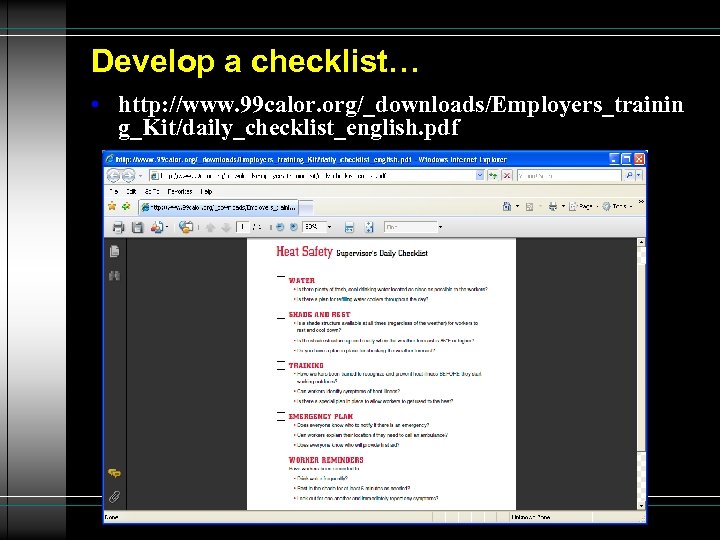Expand the address bar history dropdown
This screenshot has width=720, height=540.
480,175
